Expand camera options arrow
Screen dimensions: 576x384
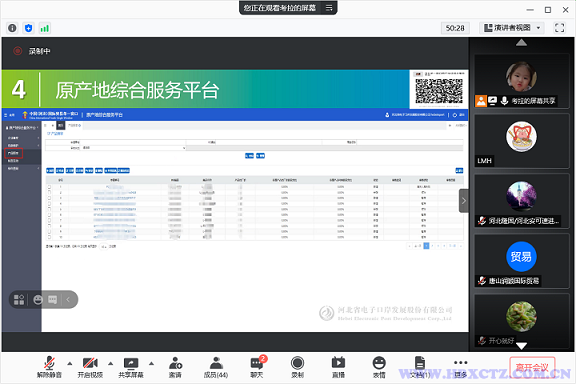[111, 363]
